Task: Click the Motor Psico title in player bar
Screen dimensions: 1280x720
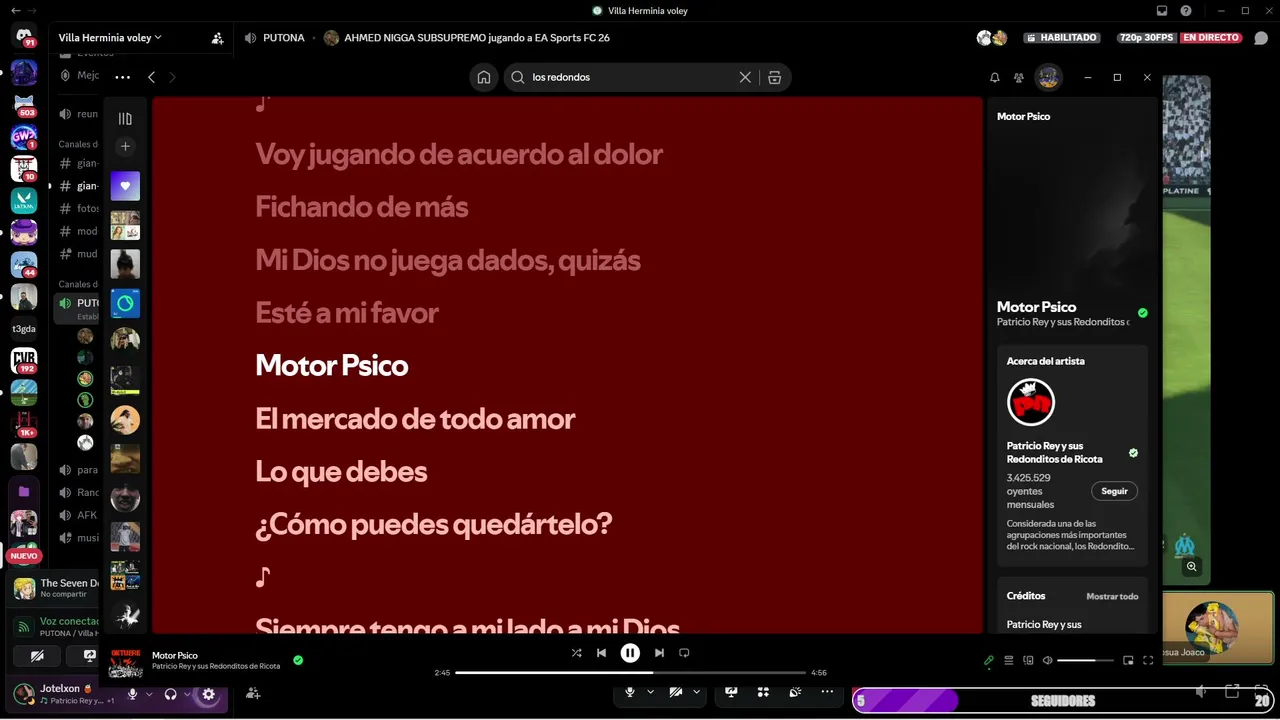Action: coord(175,656)
